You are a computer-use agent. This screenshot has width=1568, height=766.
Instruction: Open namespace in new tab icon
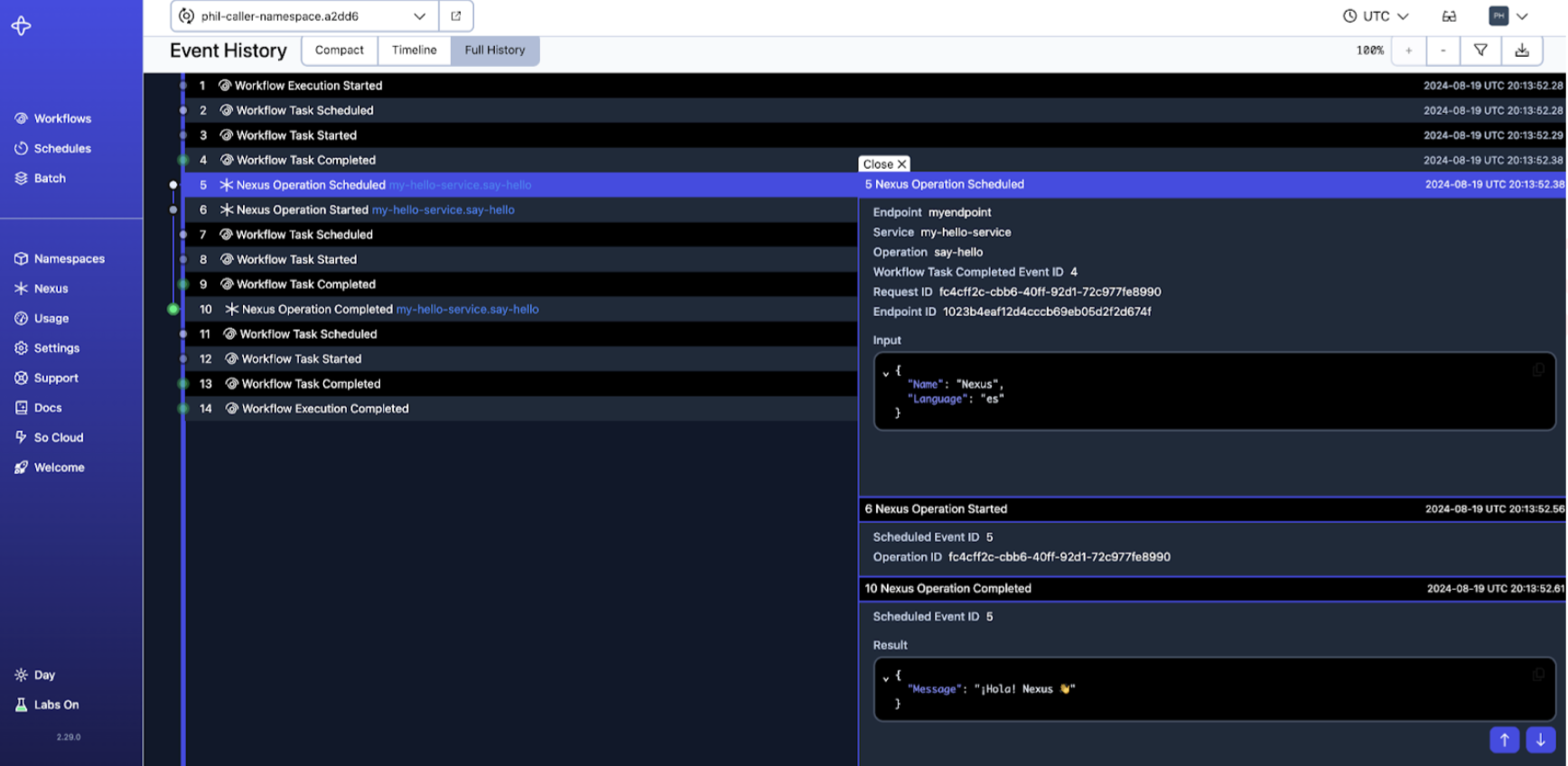[x=456, y=16]
